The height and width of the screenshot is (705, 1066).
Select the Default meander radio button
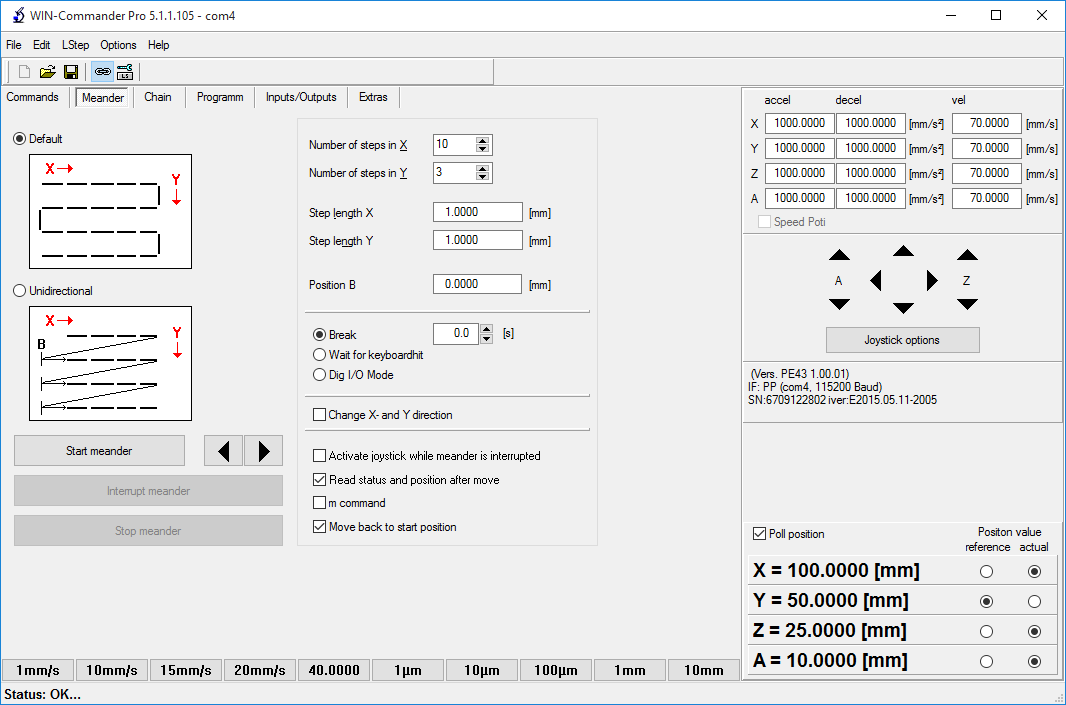click(20, 139)
